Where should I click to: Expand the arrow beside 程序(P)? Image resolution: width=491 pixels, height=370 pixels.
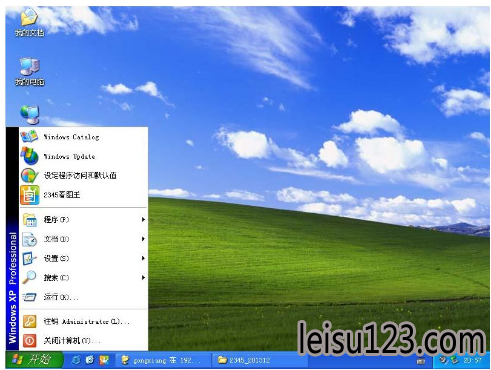click(x=143, y=220)
